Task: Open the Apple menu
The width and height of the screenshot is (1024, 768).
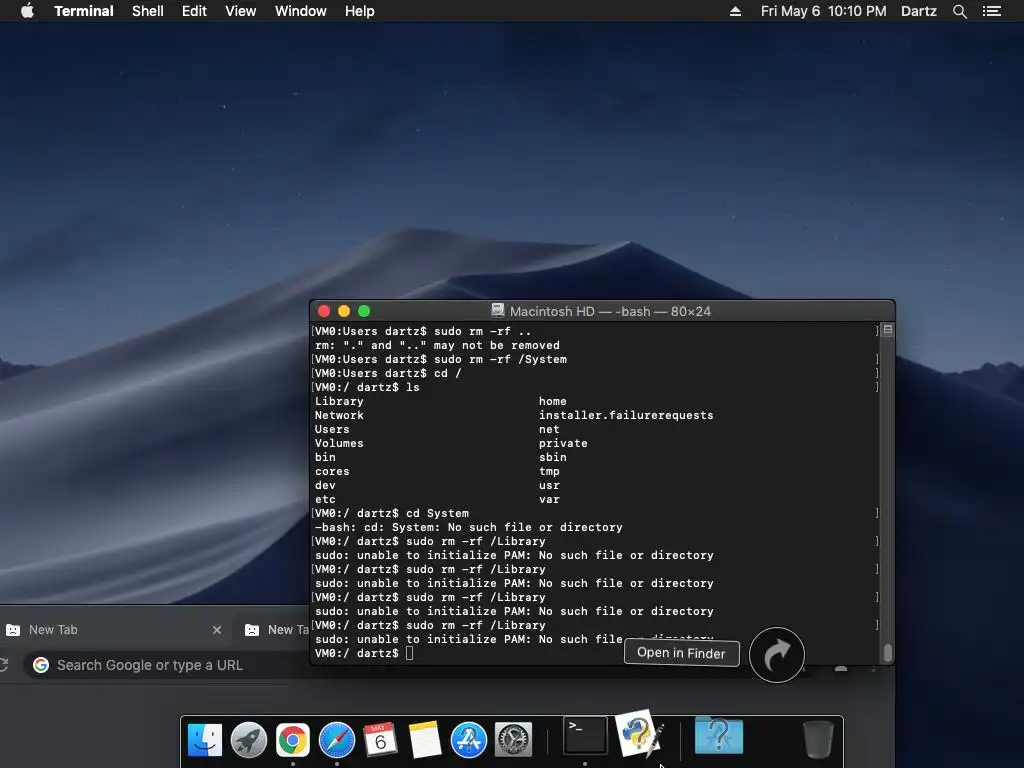Action: (x=27, y=11)
